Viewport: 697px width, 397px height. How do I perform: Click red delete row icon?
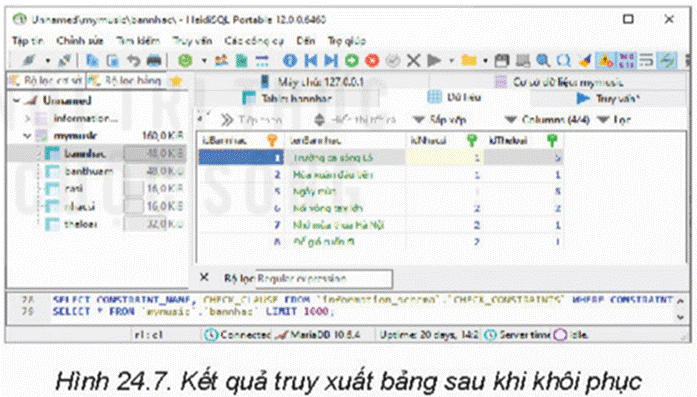pyautogui.click(x=372, y=60)
